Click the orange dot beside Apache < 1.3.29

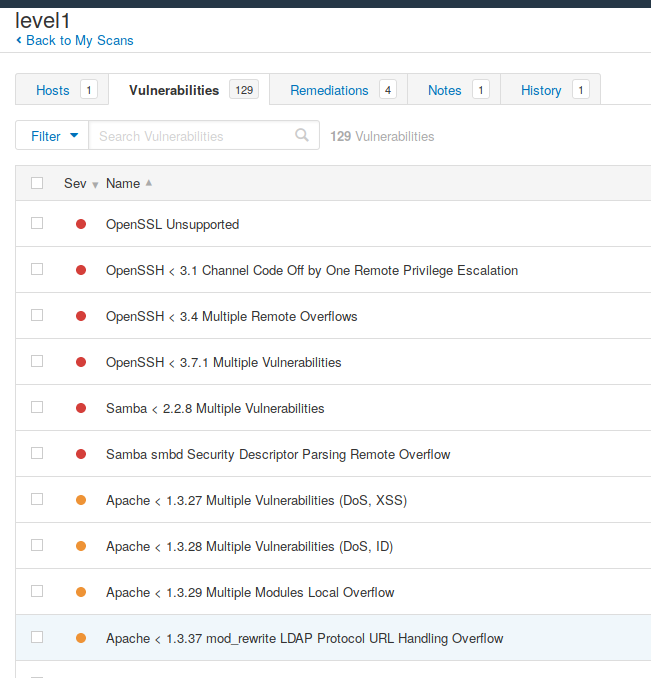tap(81, 592)
